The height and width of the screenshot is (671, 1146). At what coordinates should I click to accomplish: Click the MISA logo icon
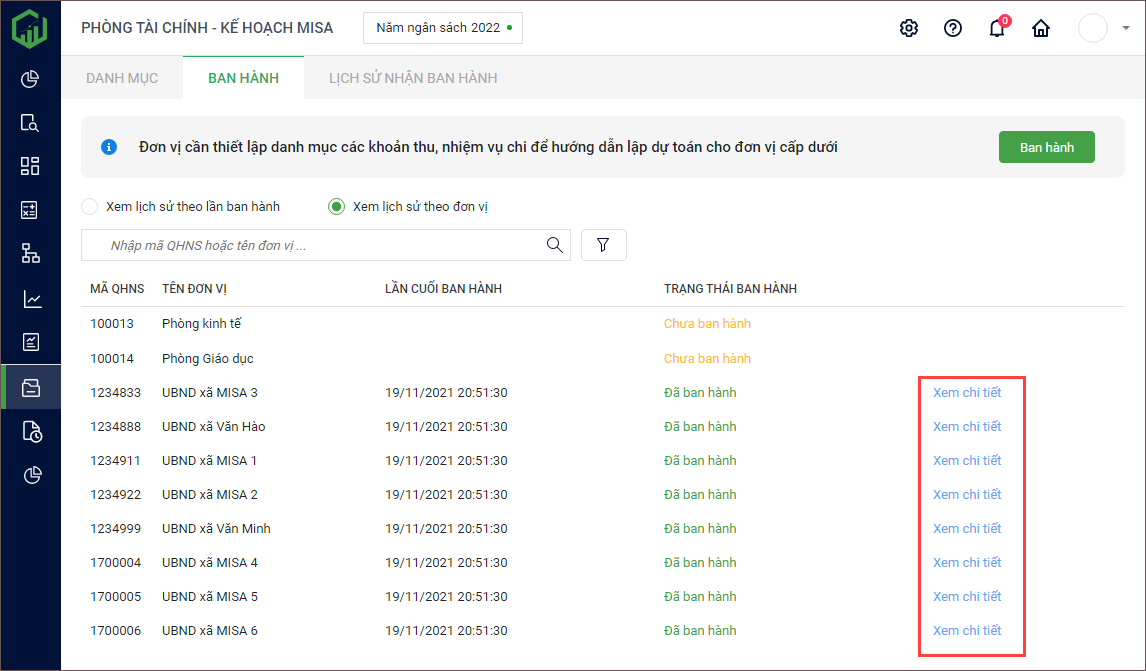[30, 29]
